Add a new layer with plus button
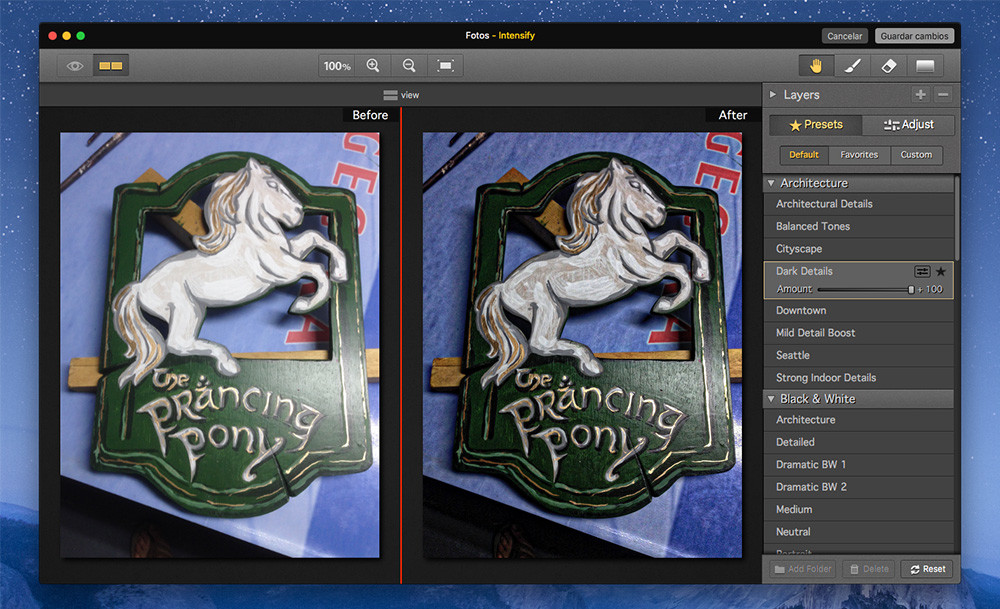This screenshot has width=1000, height=609. pyautogui.click(x=920, y=94)
